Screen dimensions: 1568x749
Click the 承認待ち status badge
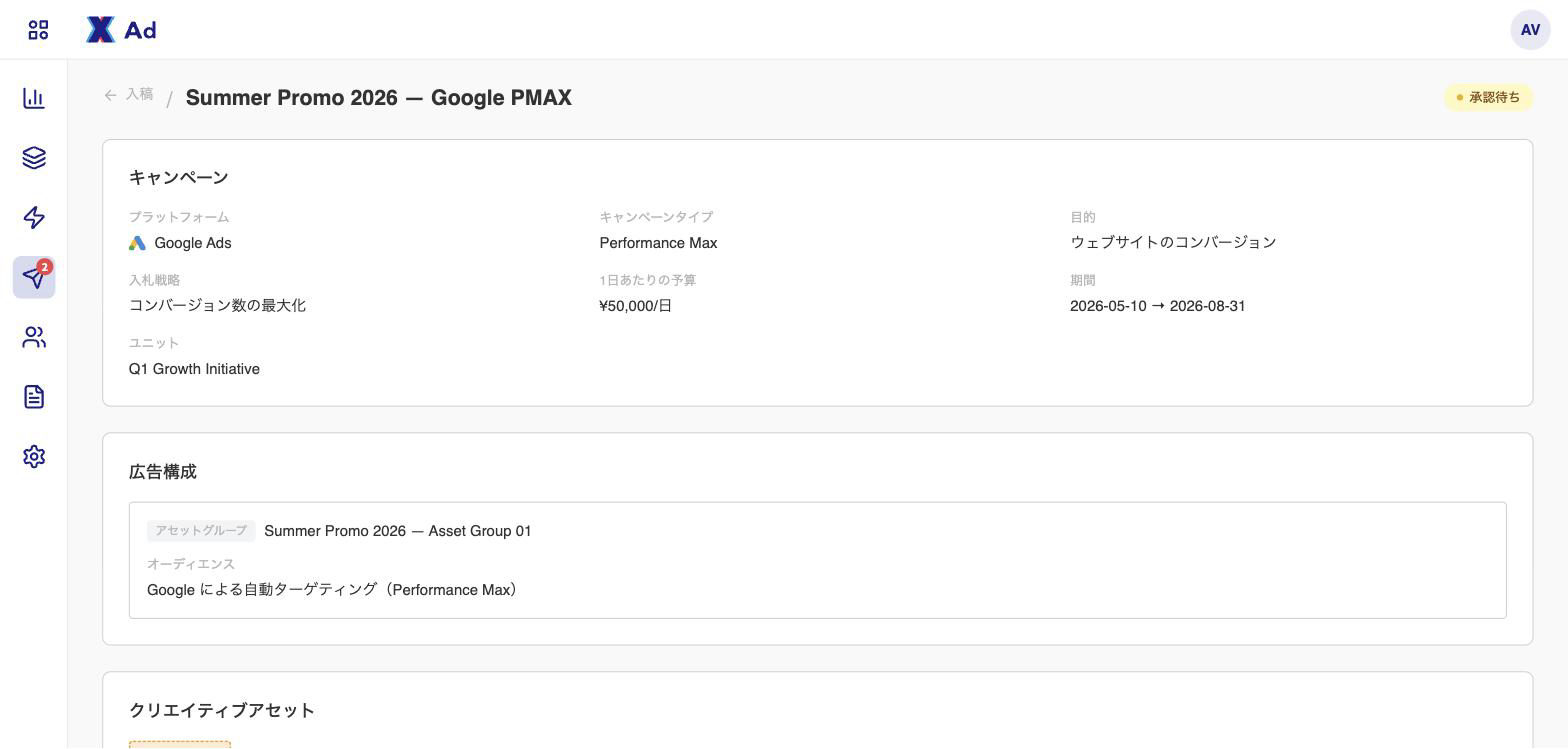[1488, 97]
